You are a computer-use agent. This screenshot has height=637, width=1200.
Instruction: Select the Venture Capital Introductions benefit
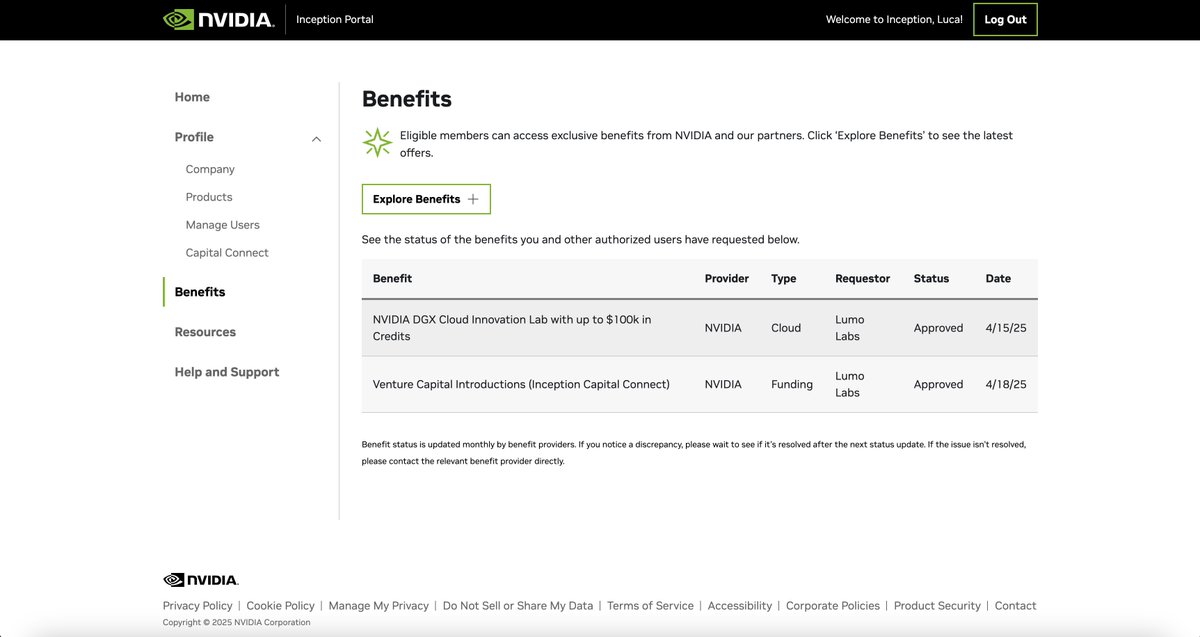521,384
